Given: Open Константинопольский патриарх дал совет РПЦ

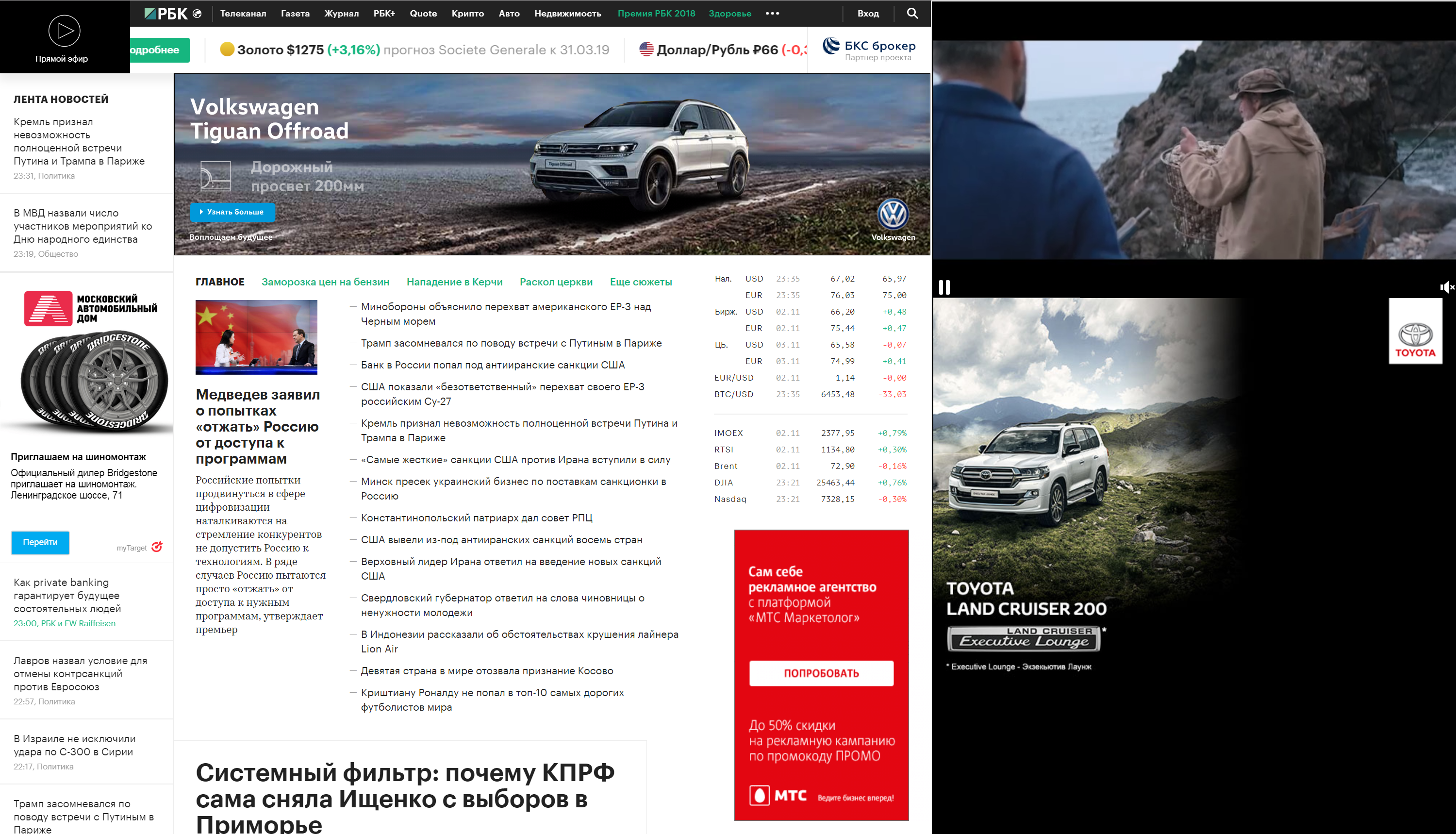Looking at the screenshot, I should coord(477,518).
